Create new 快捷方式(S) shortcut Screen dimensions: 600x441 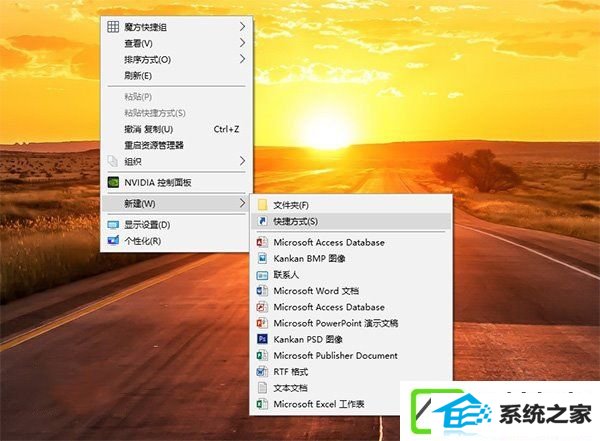click(x=351, y=221)
